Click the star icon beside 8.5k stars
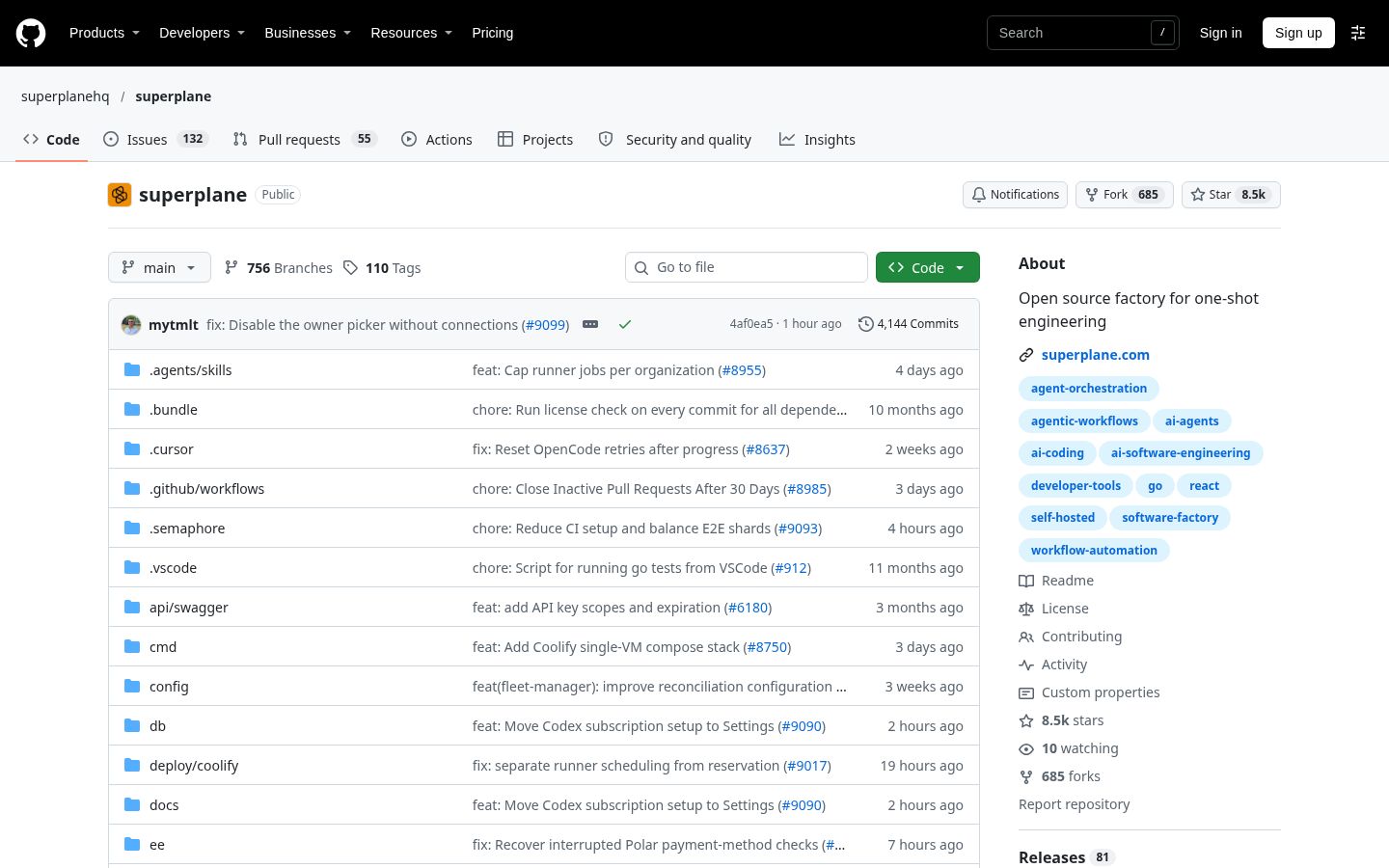The image size is (1389, 868). point(1026,720)
